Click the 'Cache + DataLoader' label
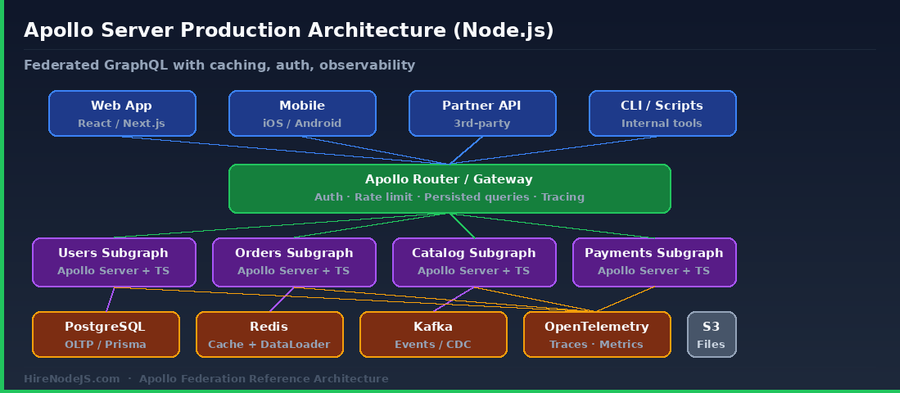Screen dimensions: 900x393 pos(269,345)
